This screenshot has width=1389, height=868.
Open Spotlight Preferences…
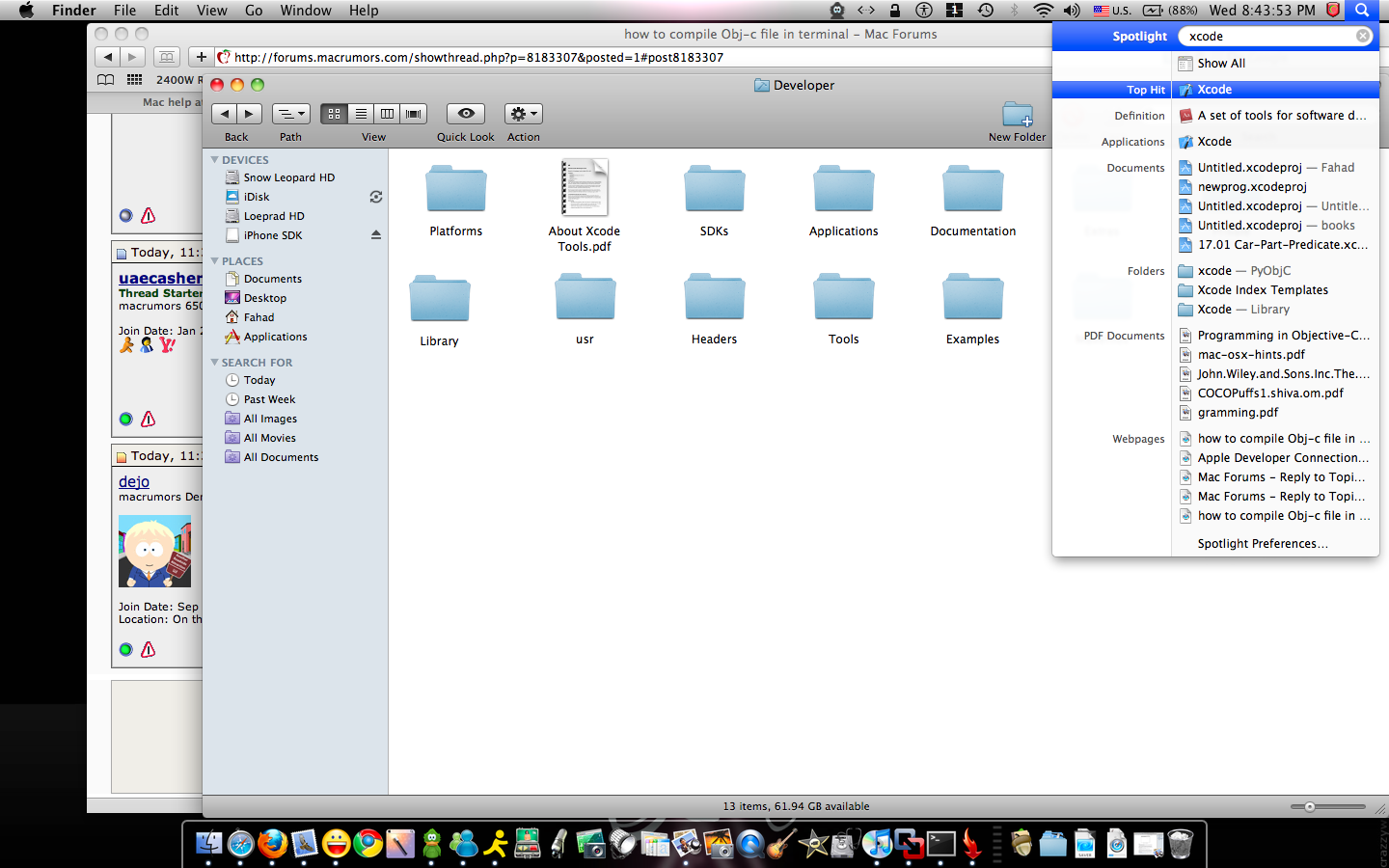[x=1263, y=544]
